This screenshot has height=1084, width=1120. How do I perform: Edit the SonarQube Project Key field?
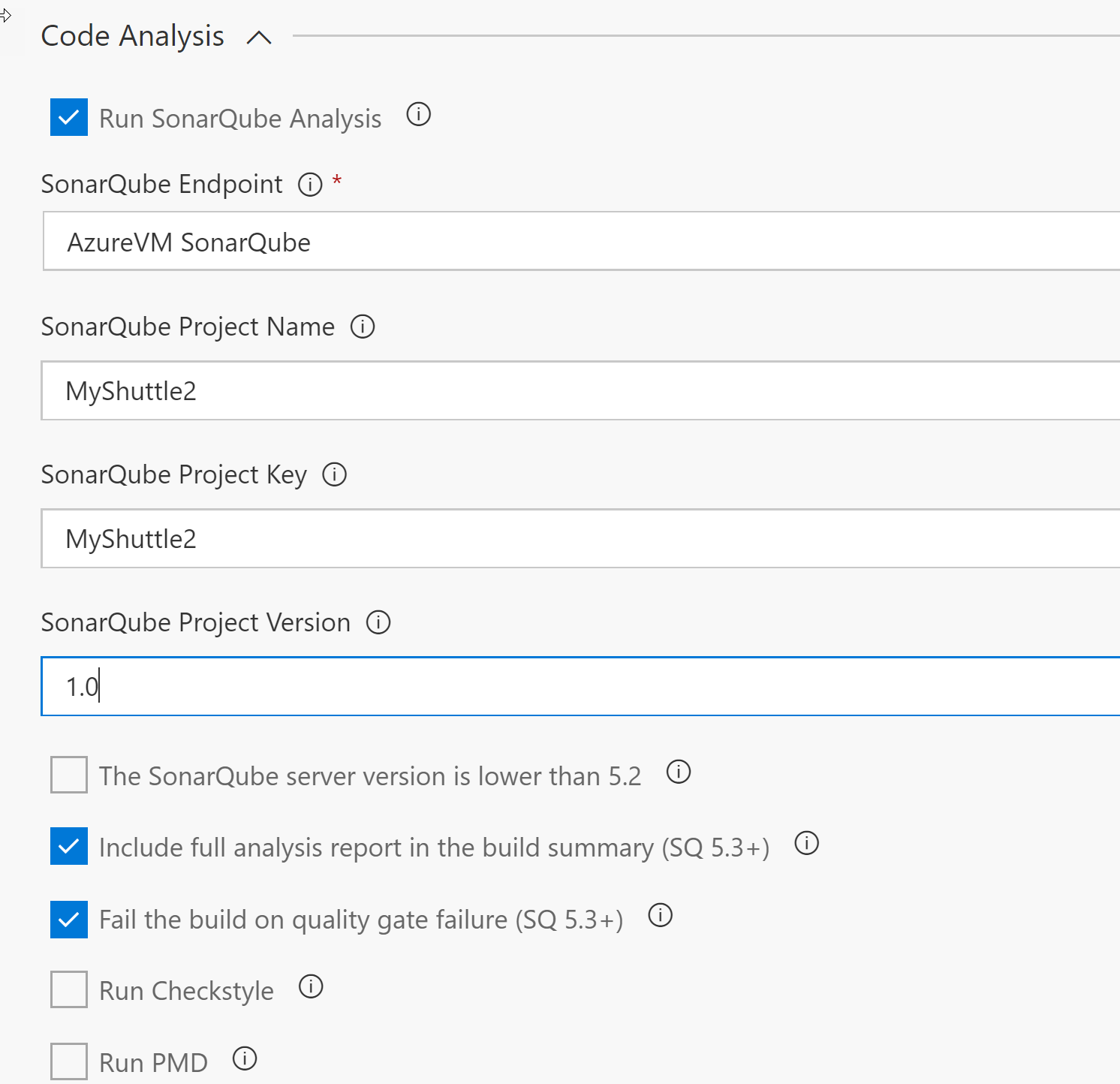[581, 538]
